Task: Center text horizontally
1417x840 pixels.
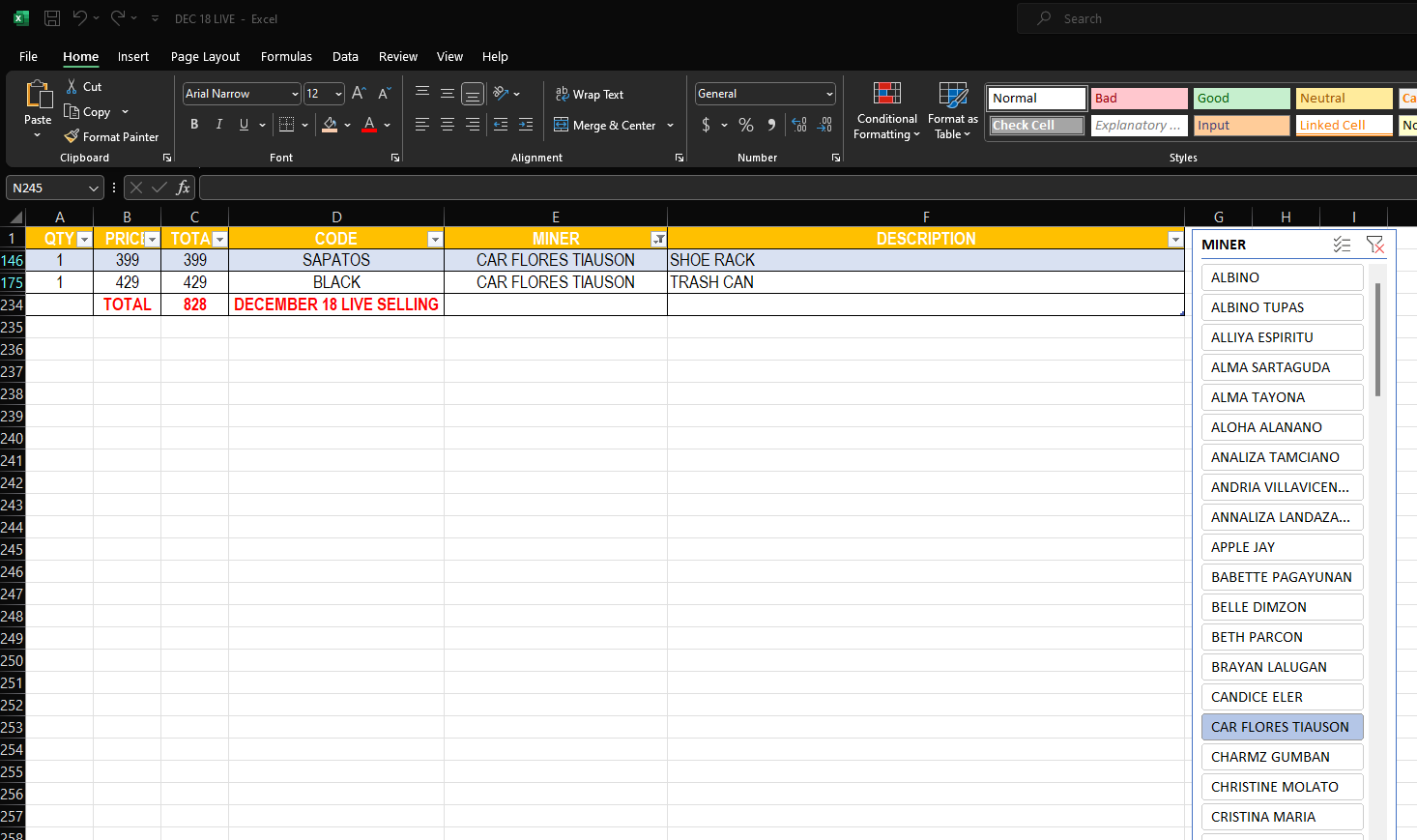Action: tap(448, 125)
